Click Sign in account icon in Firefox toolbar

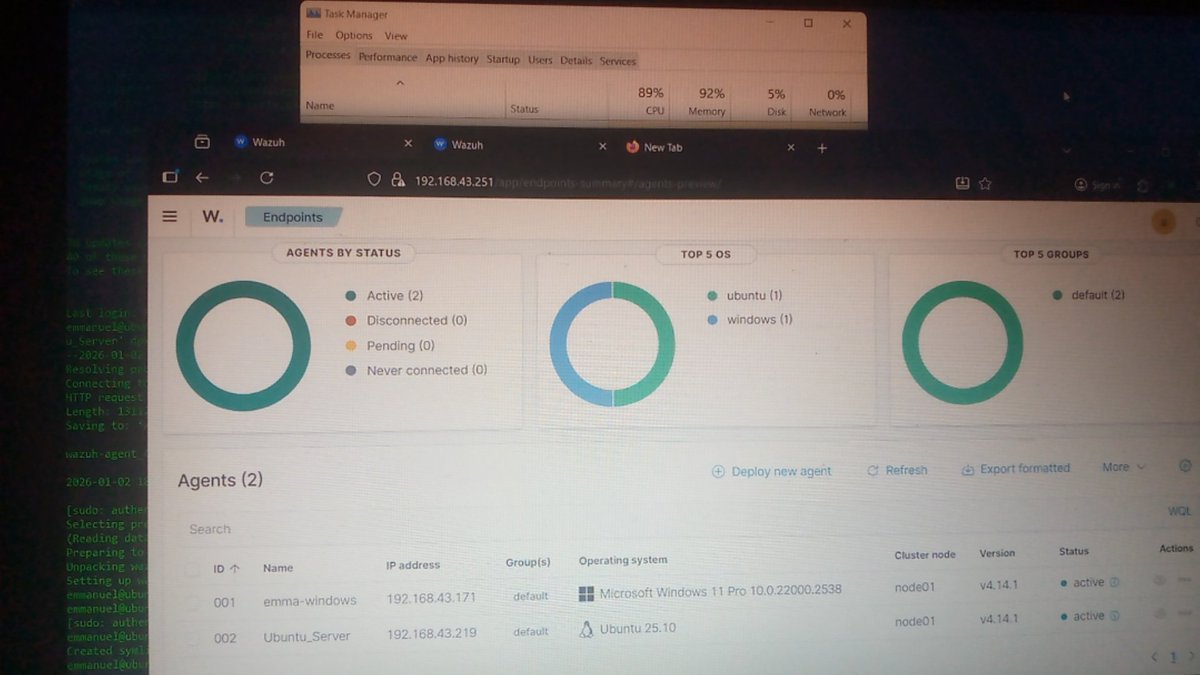[x=1097, y=185]
